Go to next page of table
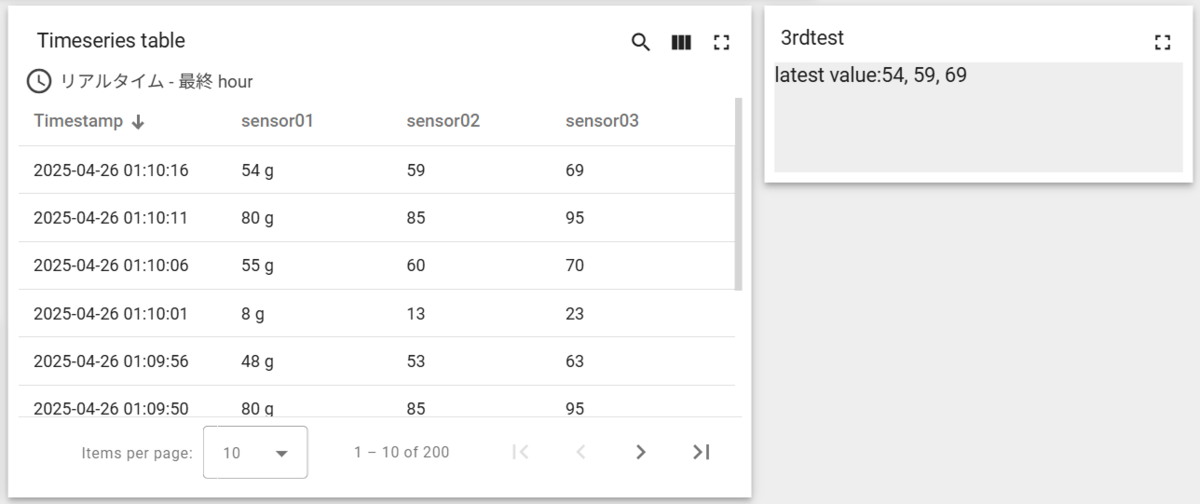This screenshot has width=1200, height=504. click(x=641, y=452)
